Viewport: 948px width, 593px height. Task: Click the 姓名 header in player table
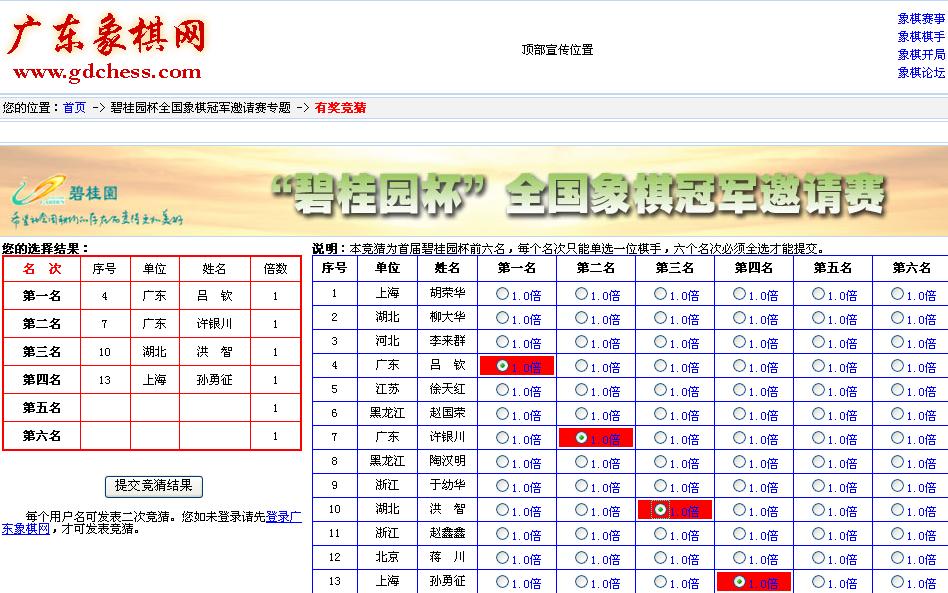coord(447,268)
